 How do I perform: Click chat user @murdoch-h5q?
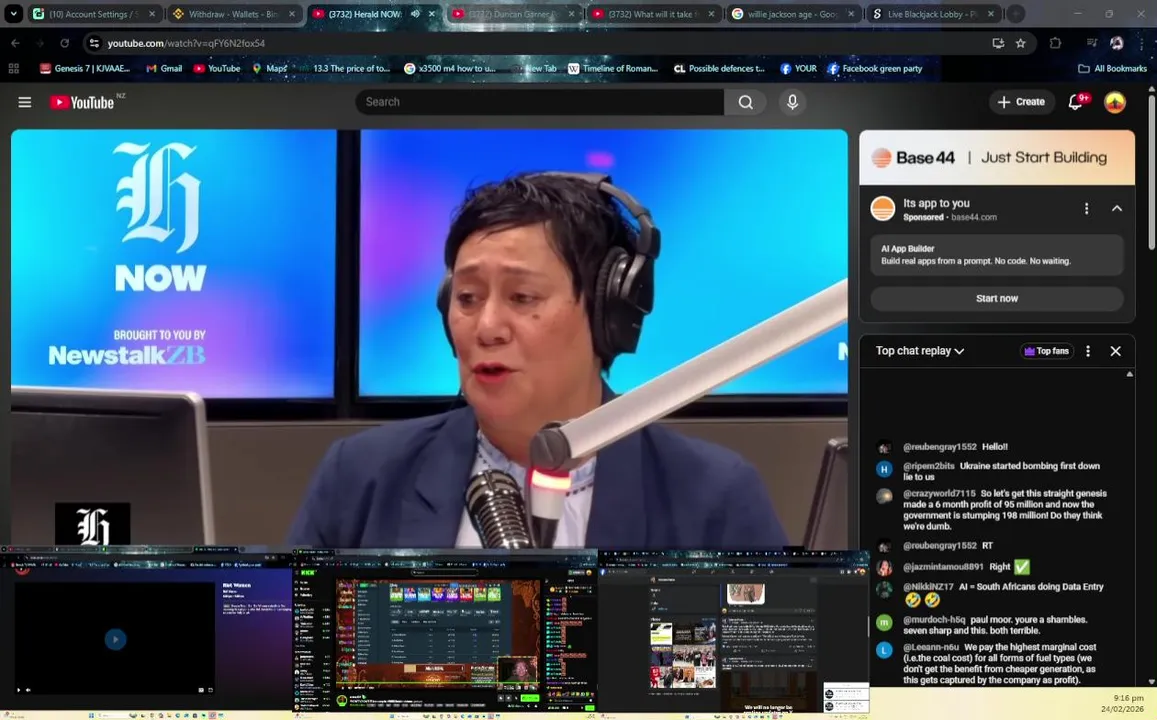tap(934, 620)
